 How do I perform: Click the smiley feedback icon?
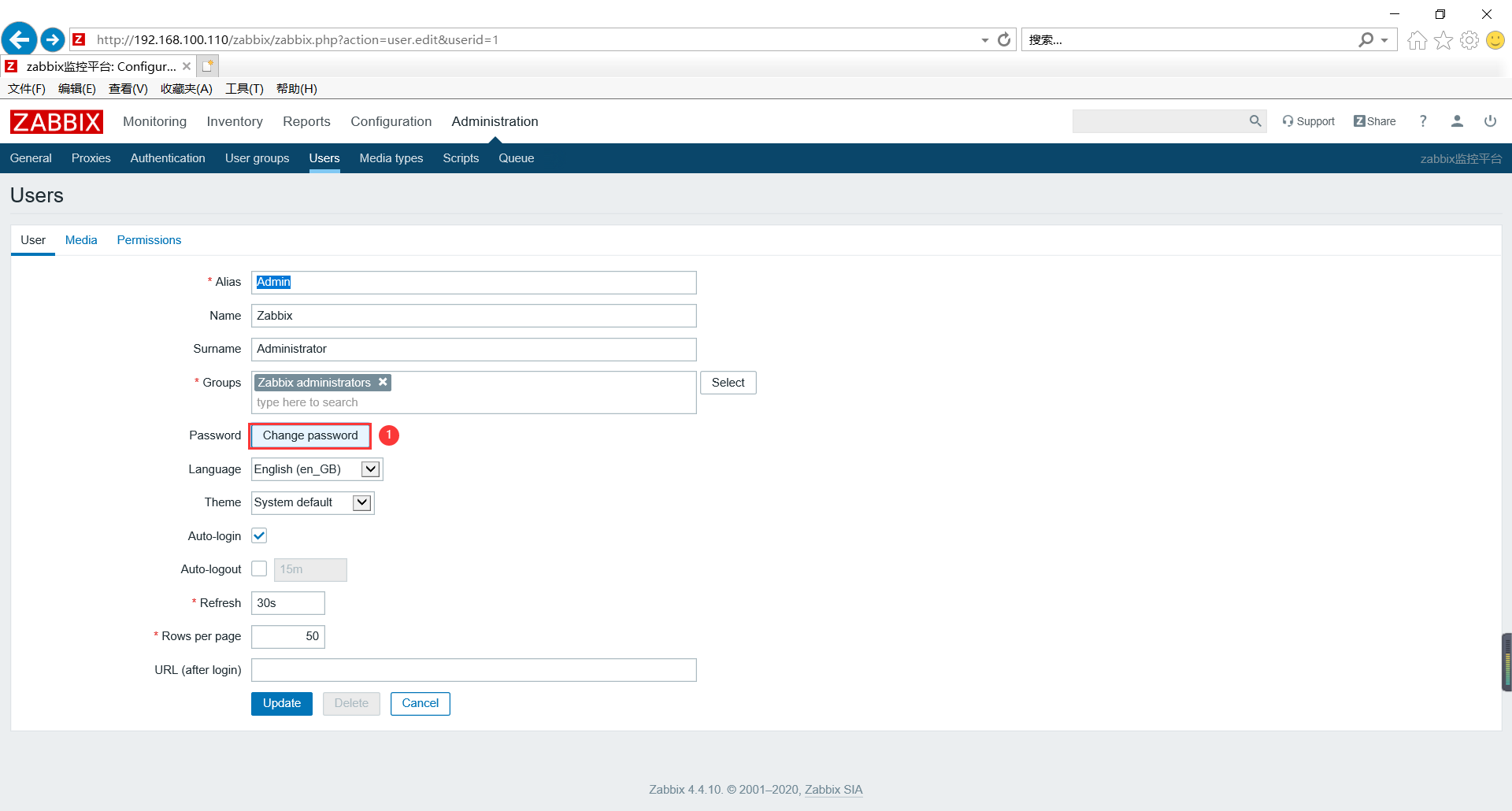pyautogui.click(x=1495, y=40)
